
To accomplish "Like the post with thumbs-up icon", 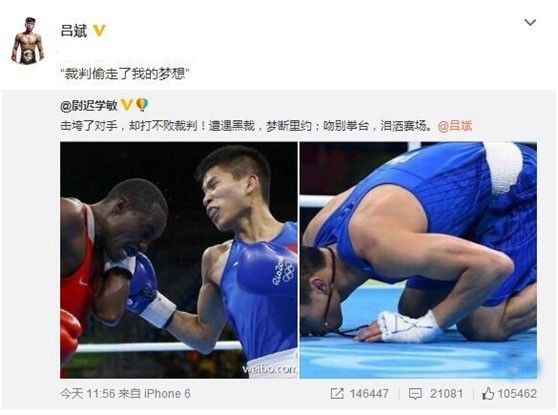I will (488, 393).
